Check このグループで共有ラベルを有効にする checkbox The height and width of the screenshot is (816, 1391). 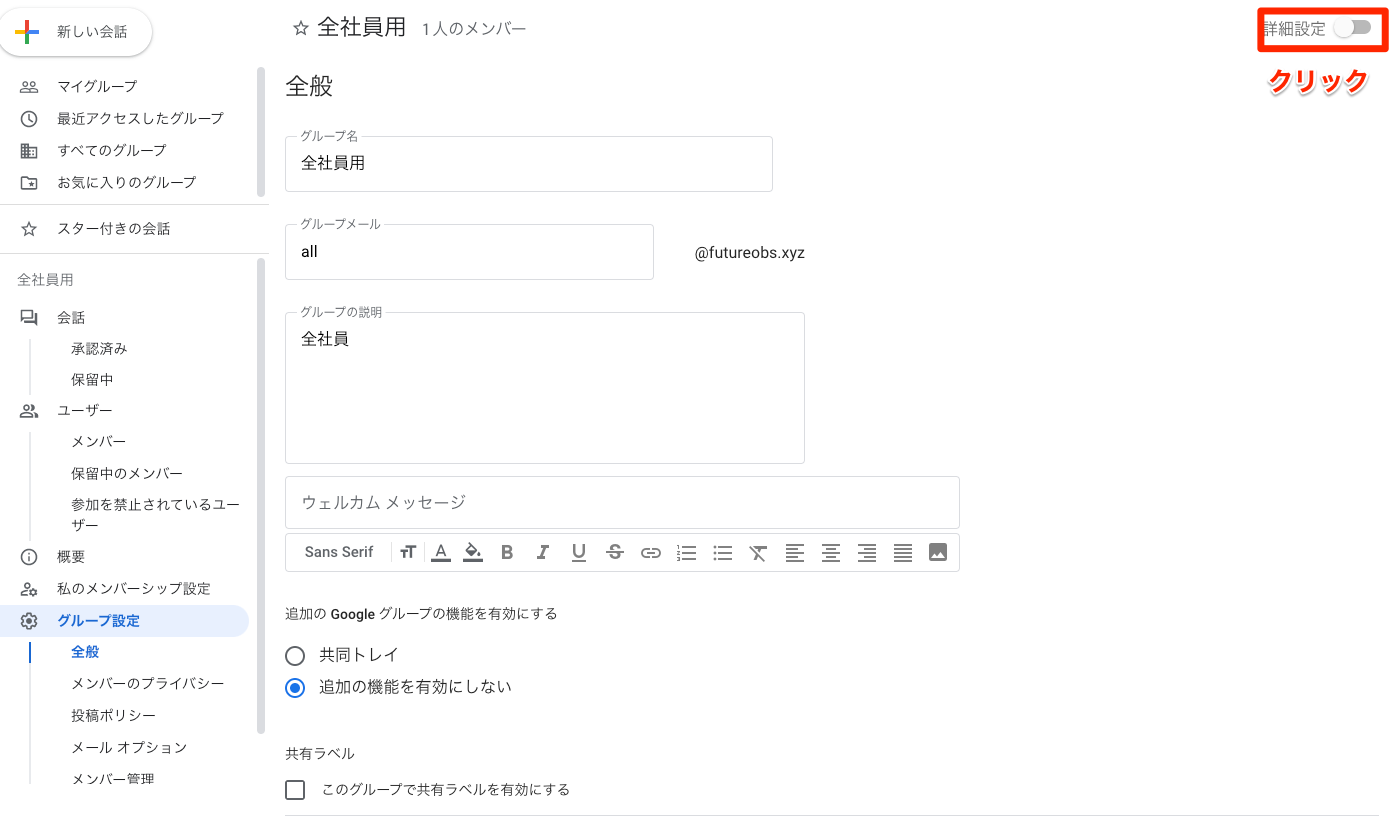pyautogui.click(x=295, y=790)
